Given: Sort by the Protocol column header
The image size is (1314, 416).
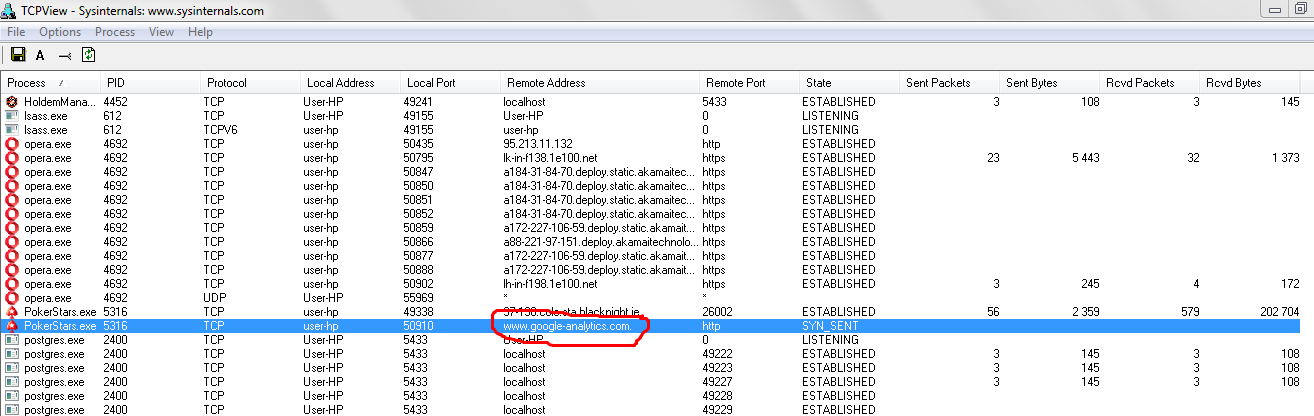Looking at the screenshot, I should [250, 83].
